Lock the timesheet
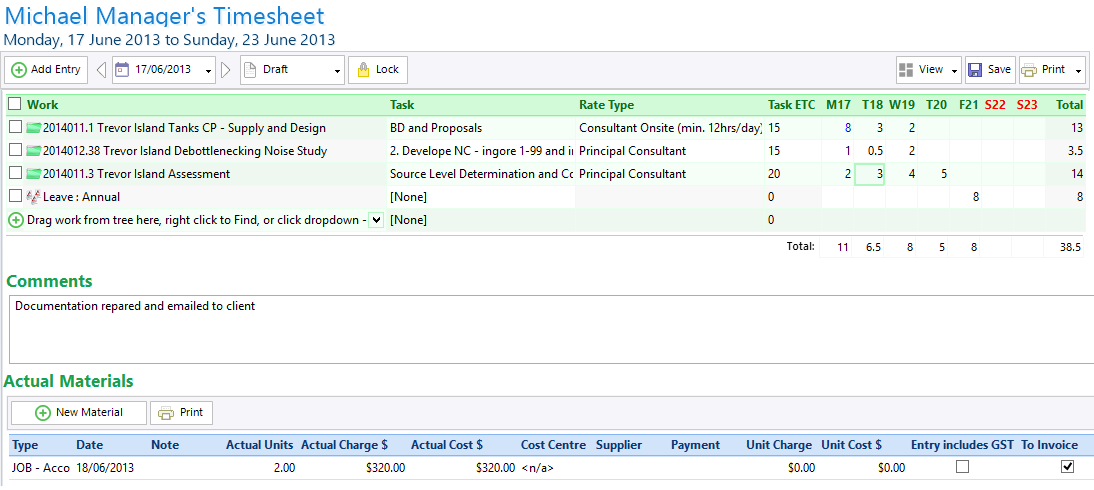Viewport: 1094px width, 490px height. point(377,70)
